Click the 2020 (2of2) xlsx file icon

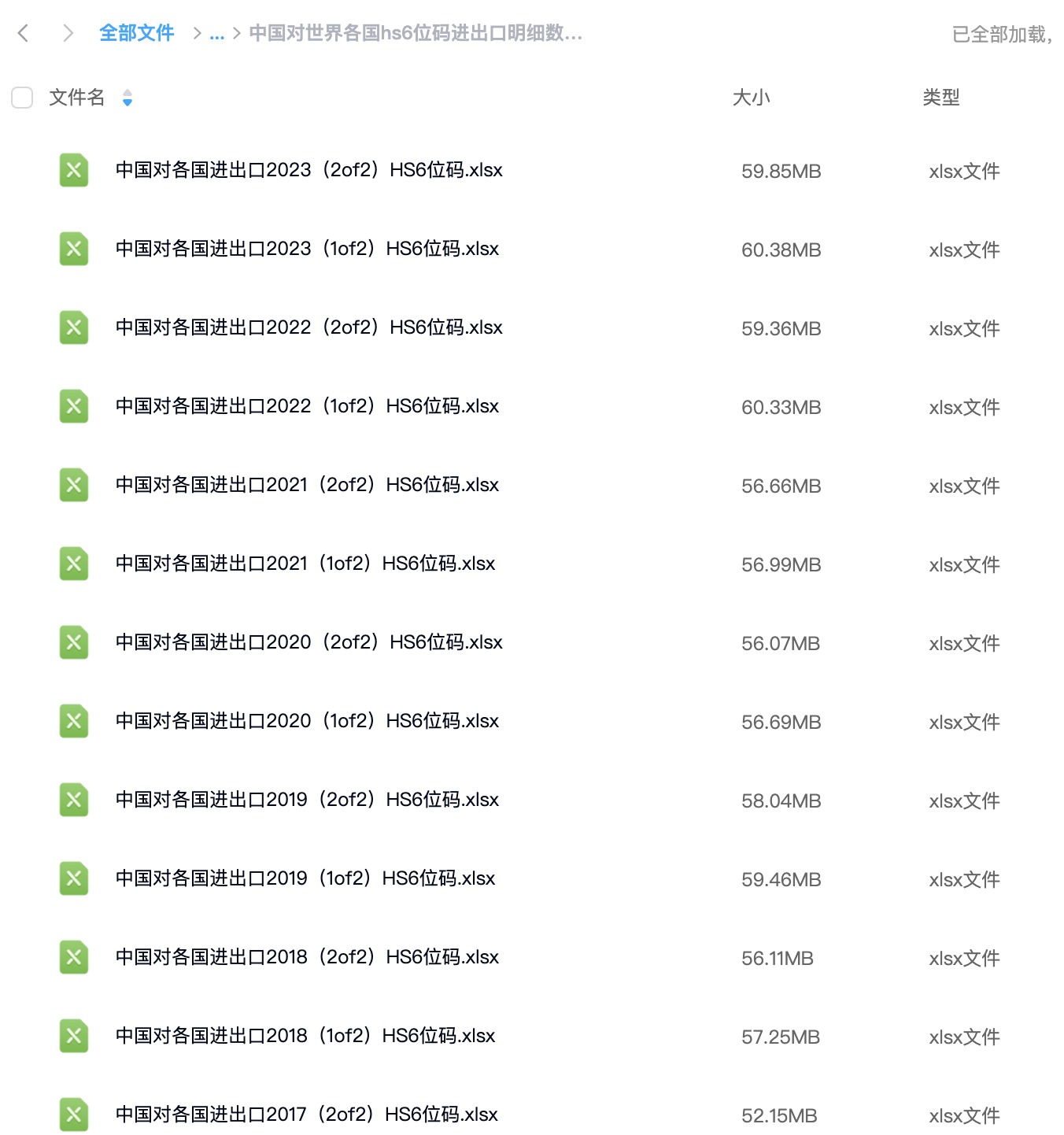click(x=74, y=642)
